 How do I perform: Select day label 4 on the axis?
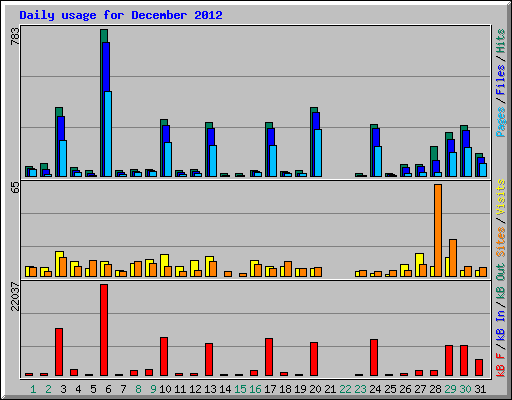click(x=78, y=389)
